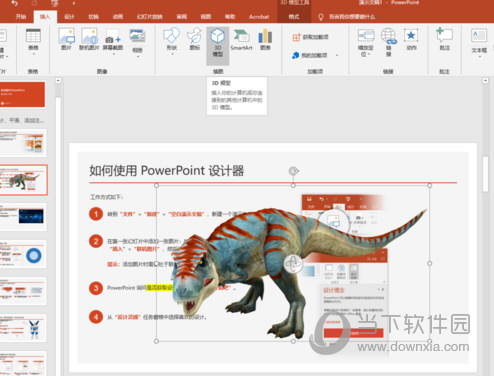Open the Acrobat ribbon tab
Screen dimensions: 494x376
(x=259, y=16)
